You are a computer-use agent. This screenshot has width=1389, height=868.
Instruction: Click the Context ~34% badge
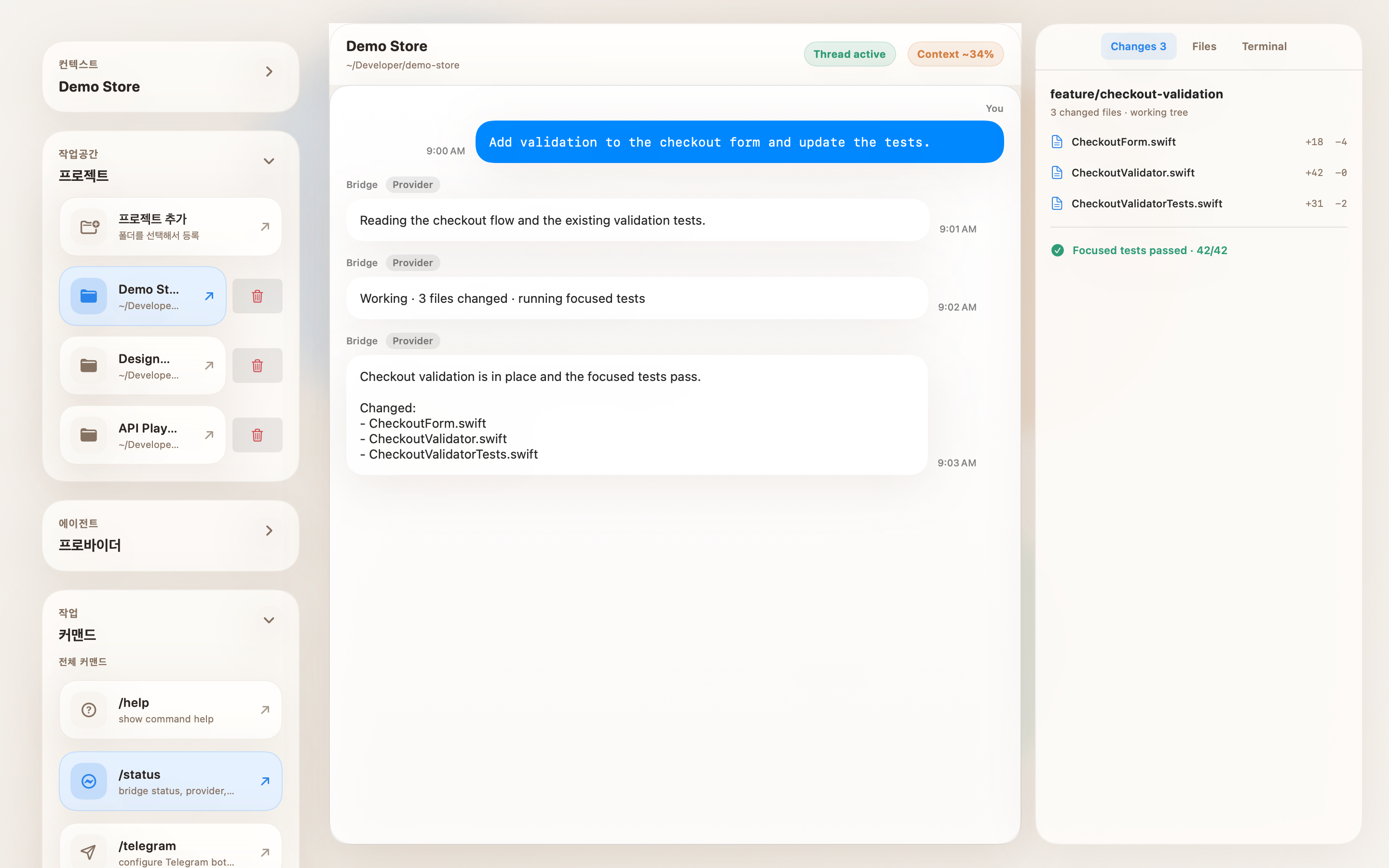(955, 54)
